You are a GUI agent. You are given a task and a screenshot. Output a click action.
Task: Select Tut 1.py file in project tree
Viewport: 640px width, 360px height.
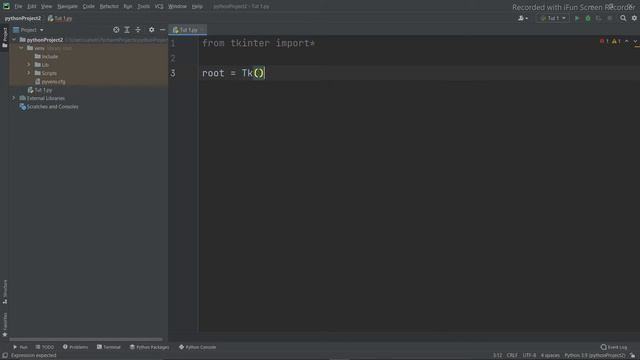(40, 90)
